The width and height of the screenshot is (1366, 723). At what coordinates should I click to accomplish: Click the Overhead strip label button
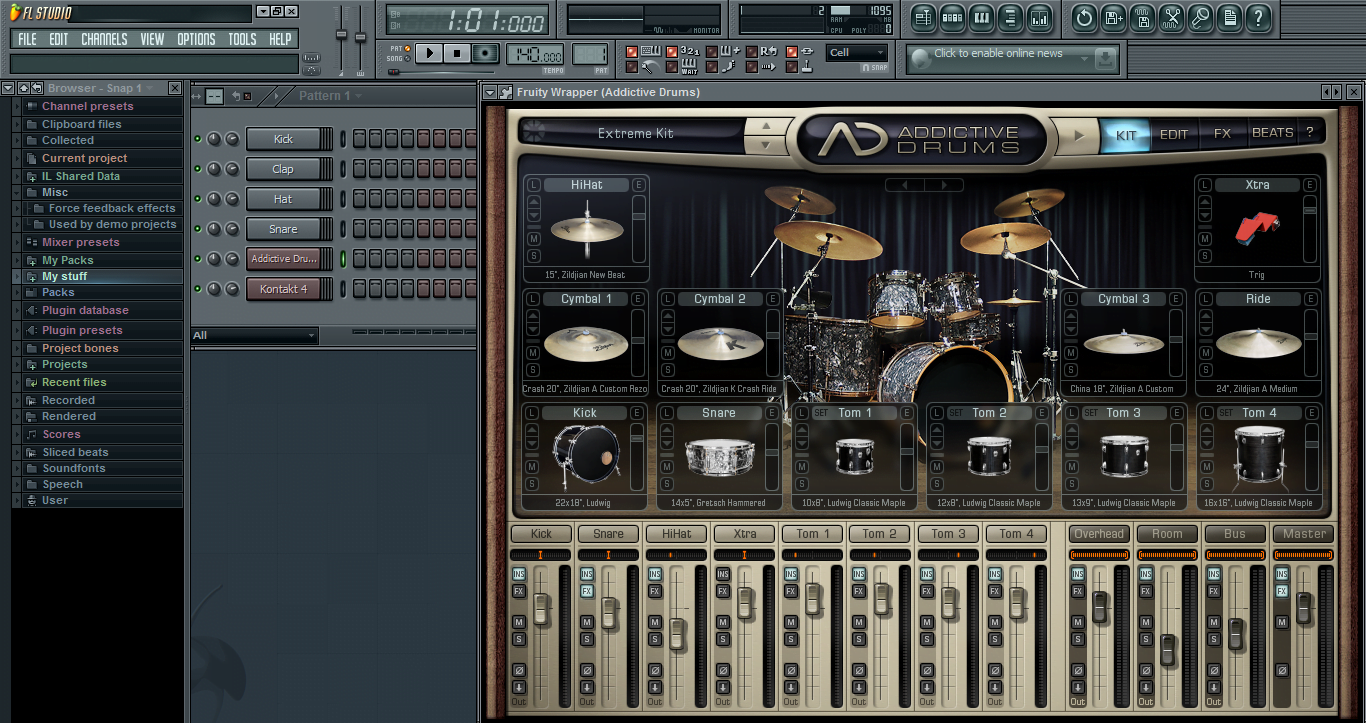click(x=1099, y=534)
